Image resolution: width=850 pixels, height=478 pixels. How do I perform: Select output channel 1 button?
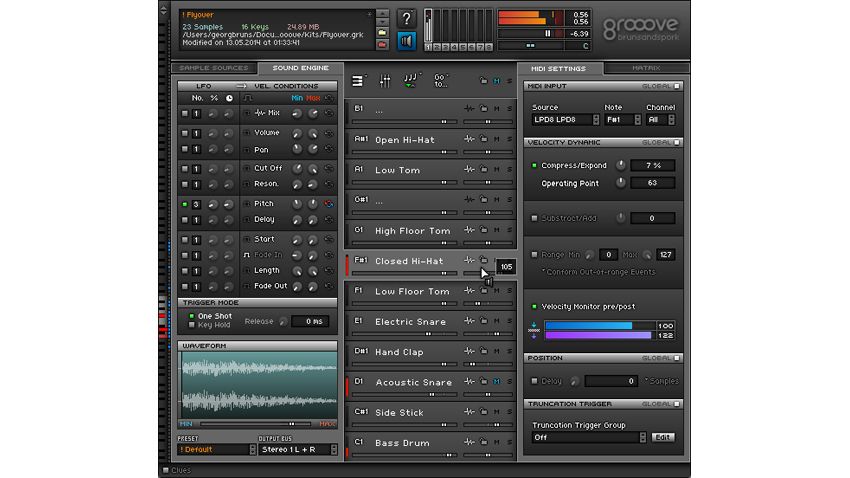point(428,47)
